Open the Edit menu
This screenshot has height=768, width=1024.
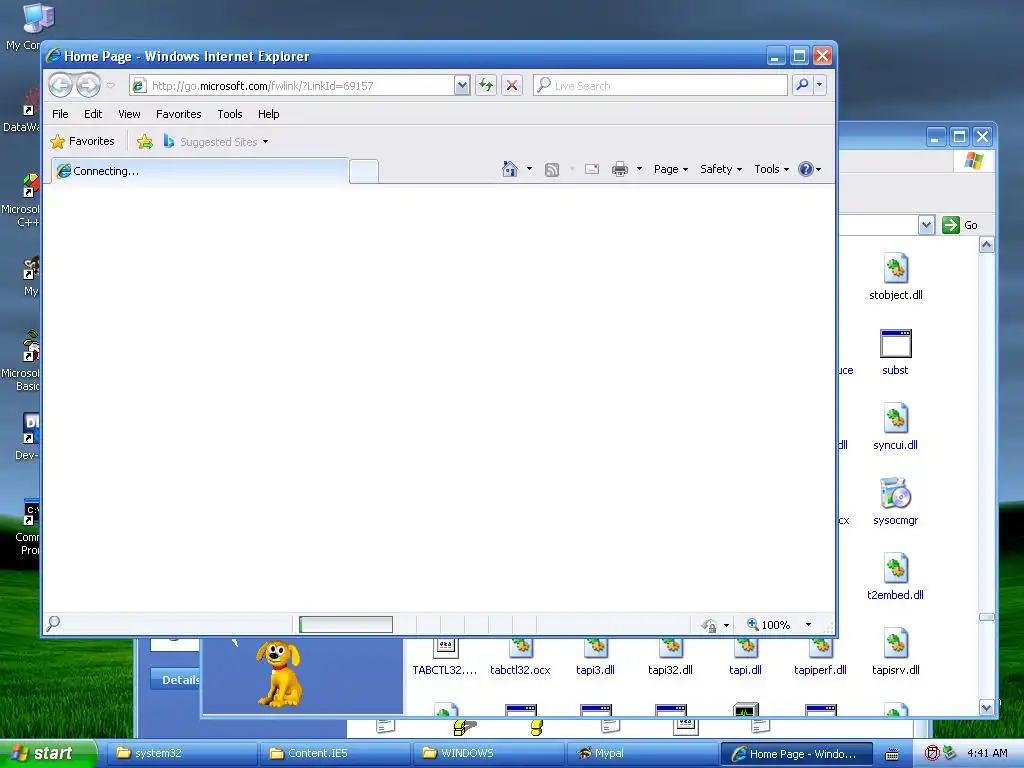coord(93,114)
